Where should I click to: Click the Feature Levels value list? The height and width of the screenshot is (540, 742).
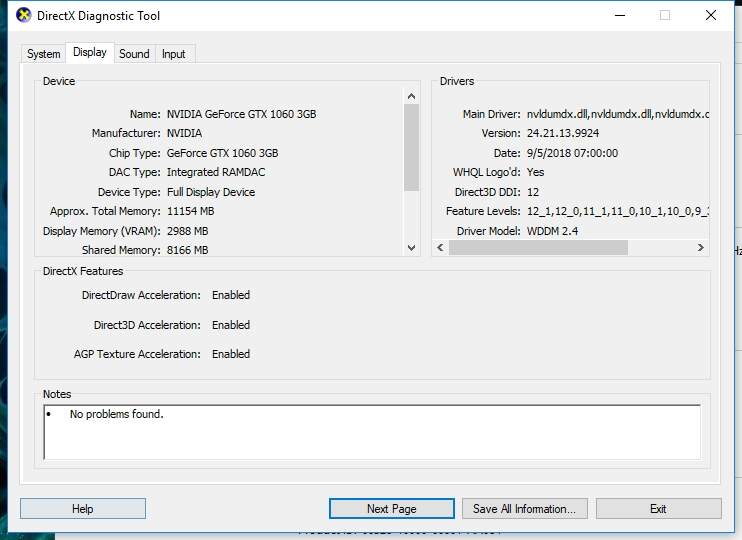618,211
